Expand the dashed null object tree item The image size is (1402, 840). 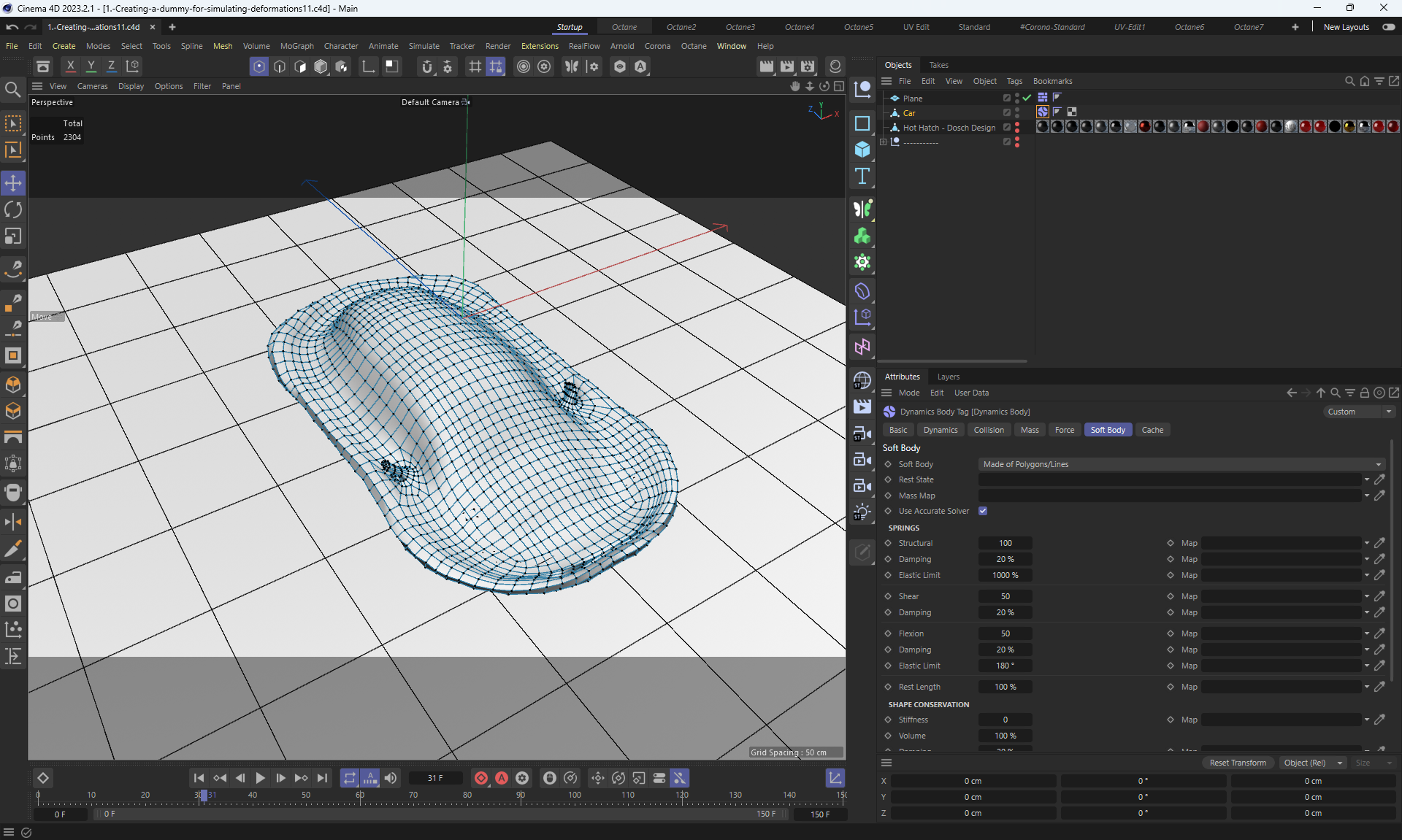point(884,142)
